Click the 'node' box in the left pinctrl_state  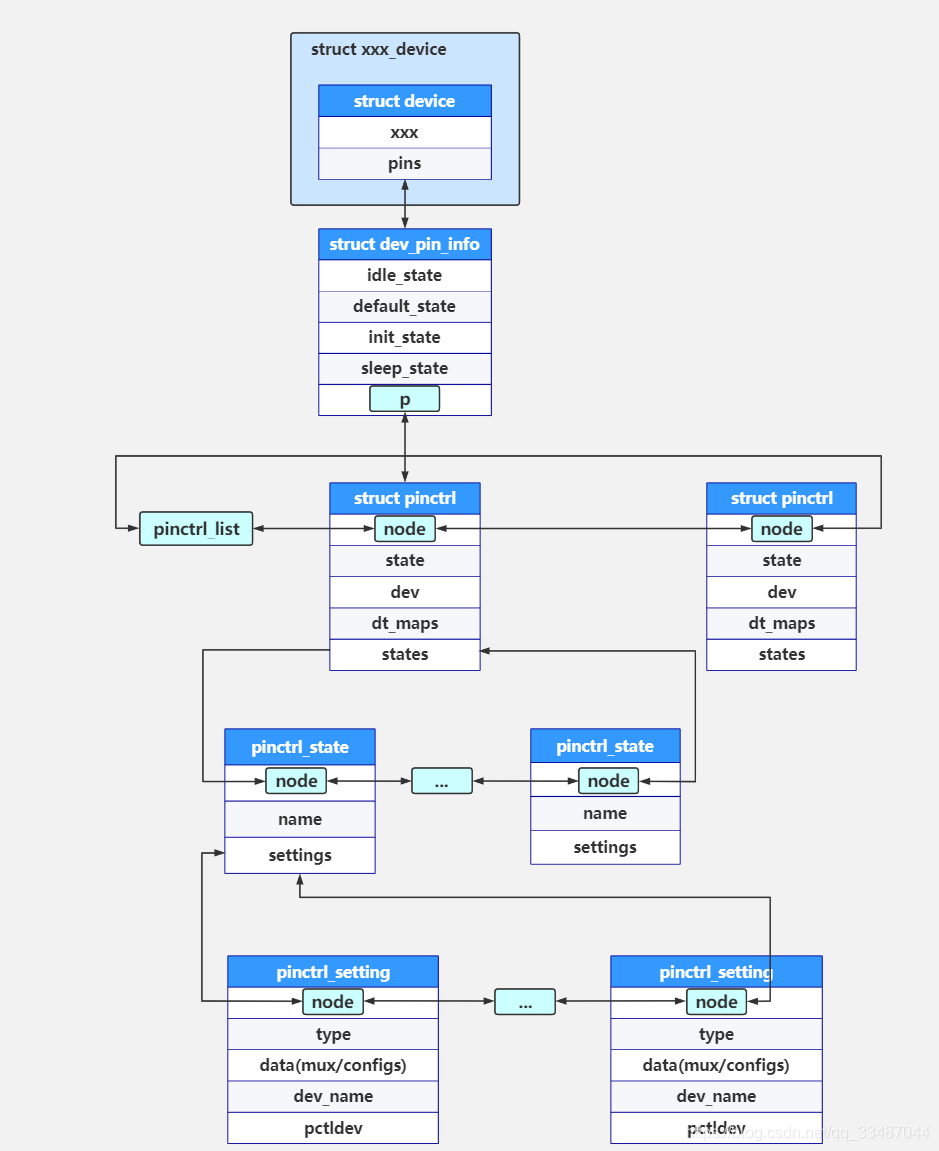tap(296, 781)
